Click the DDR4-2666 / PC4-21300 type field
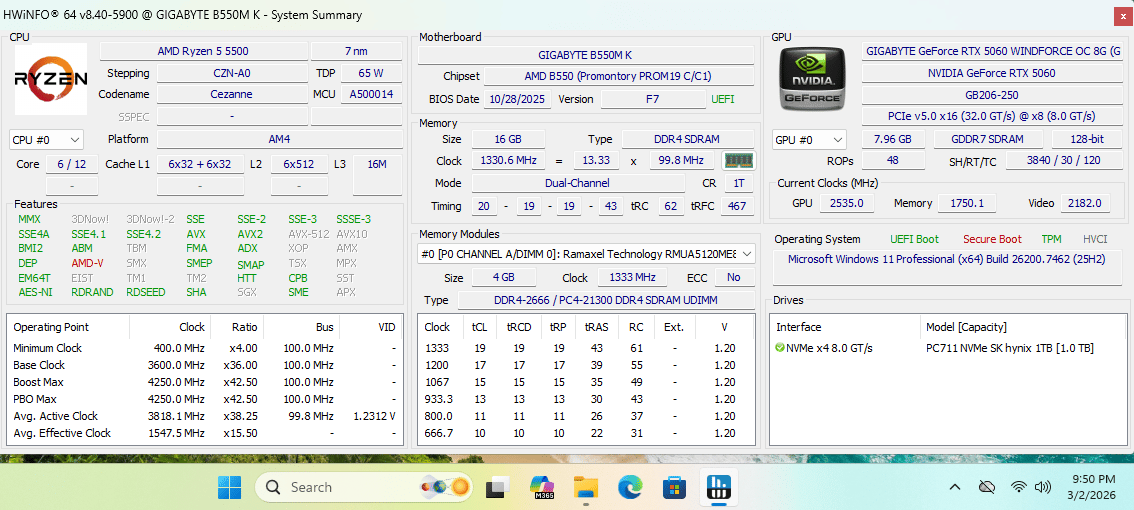This screenshot has height=510, width=1134. 605,300
